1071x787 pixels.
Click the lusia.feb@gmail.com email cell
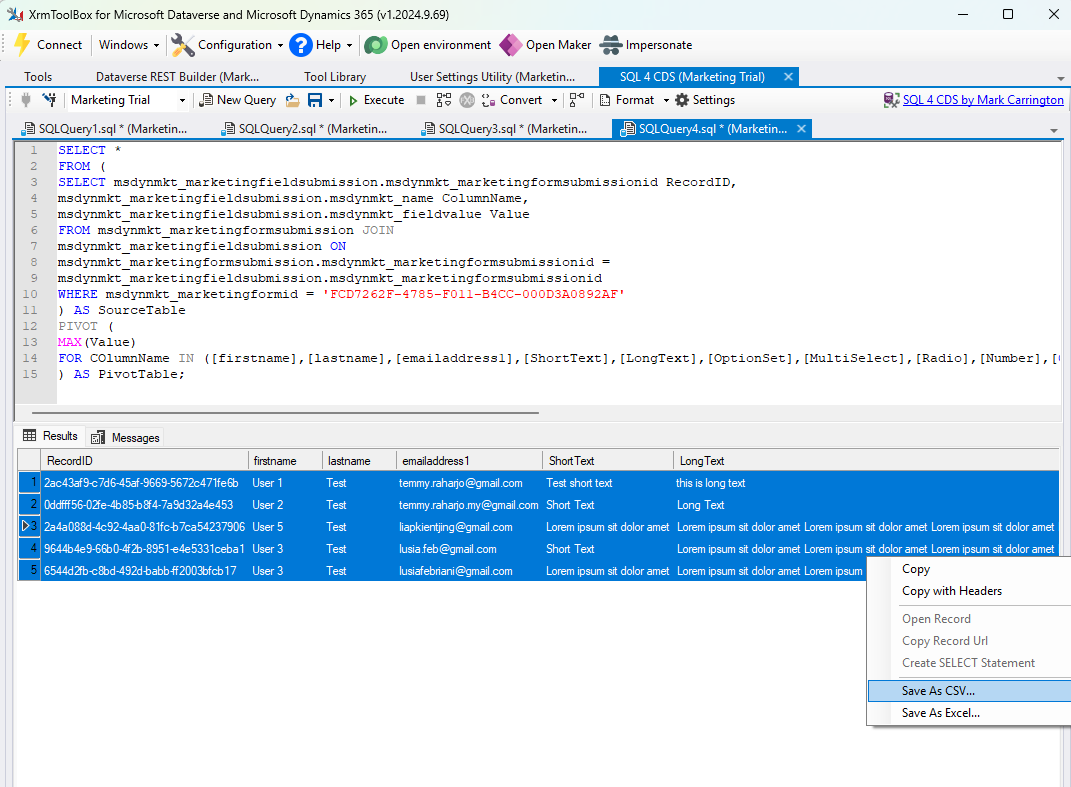(x=469, y=549)
